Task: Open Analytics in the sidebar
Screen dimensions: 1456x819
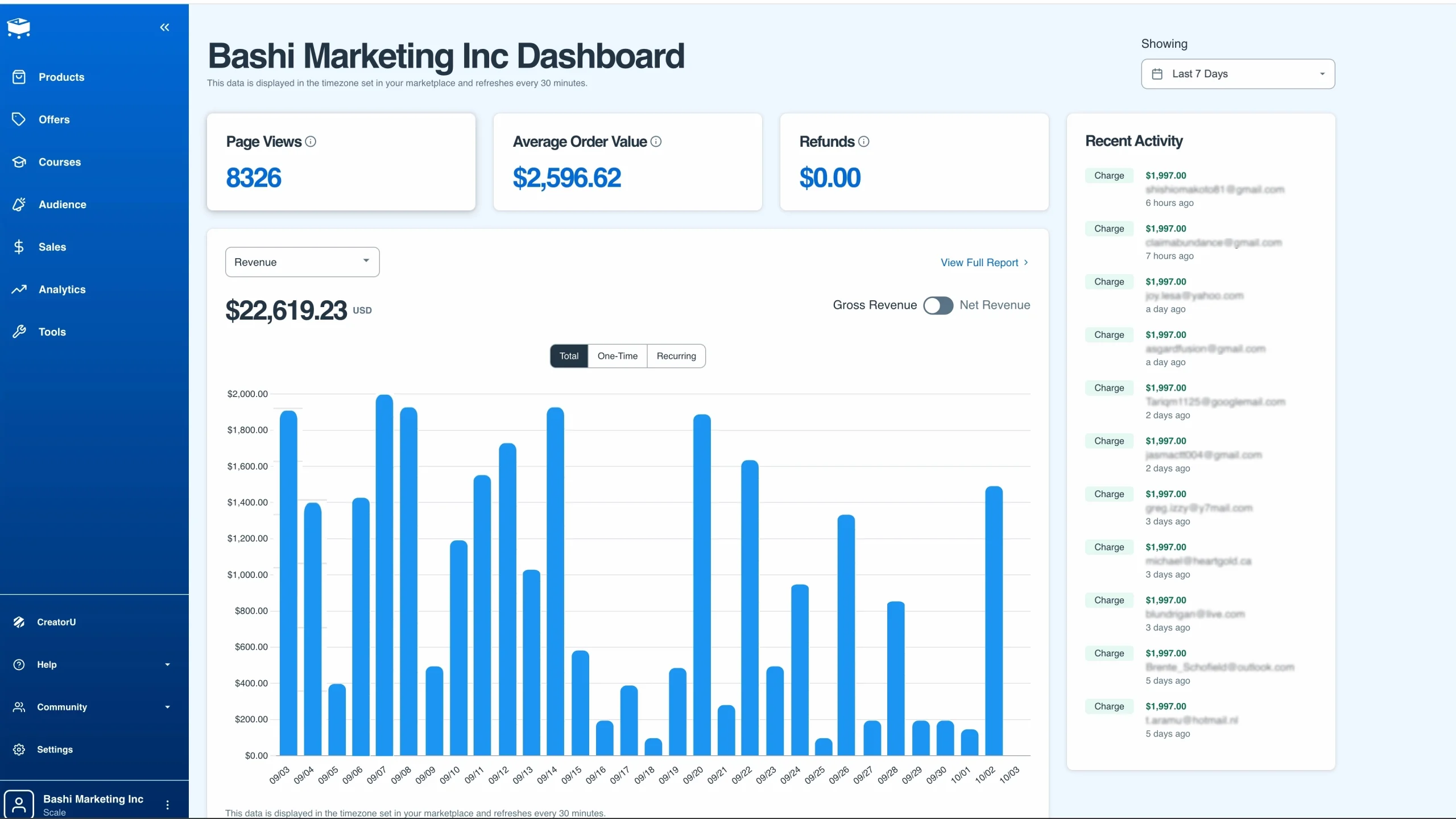Action: 62,289
